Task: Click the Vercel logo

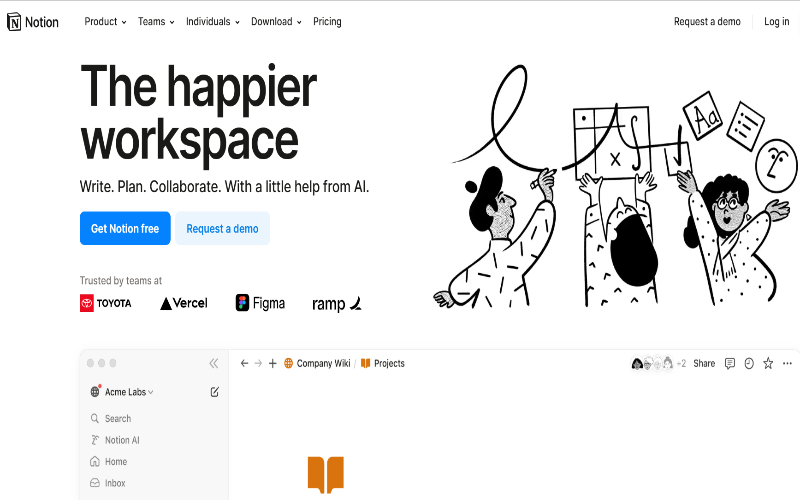Action: point(184,303)
